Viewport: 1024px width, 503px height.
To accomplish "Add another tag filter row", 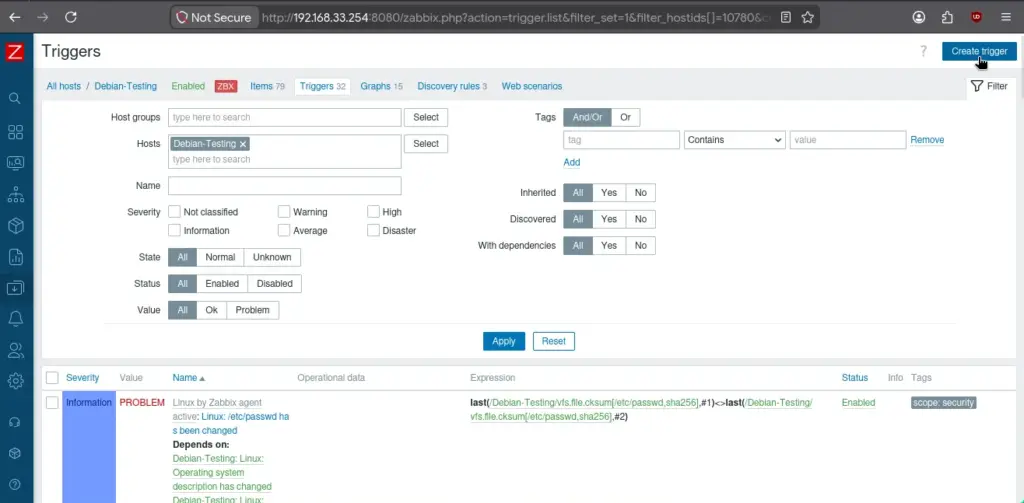I will [x=571, y=162].
